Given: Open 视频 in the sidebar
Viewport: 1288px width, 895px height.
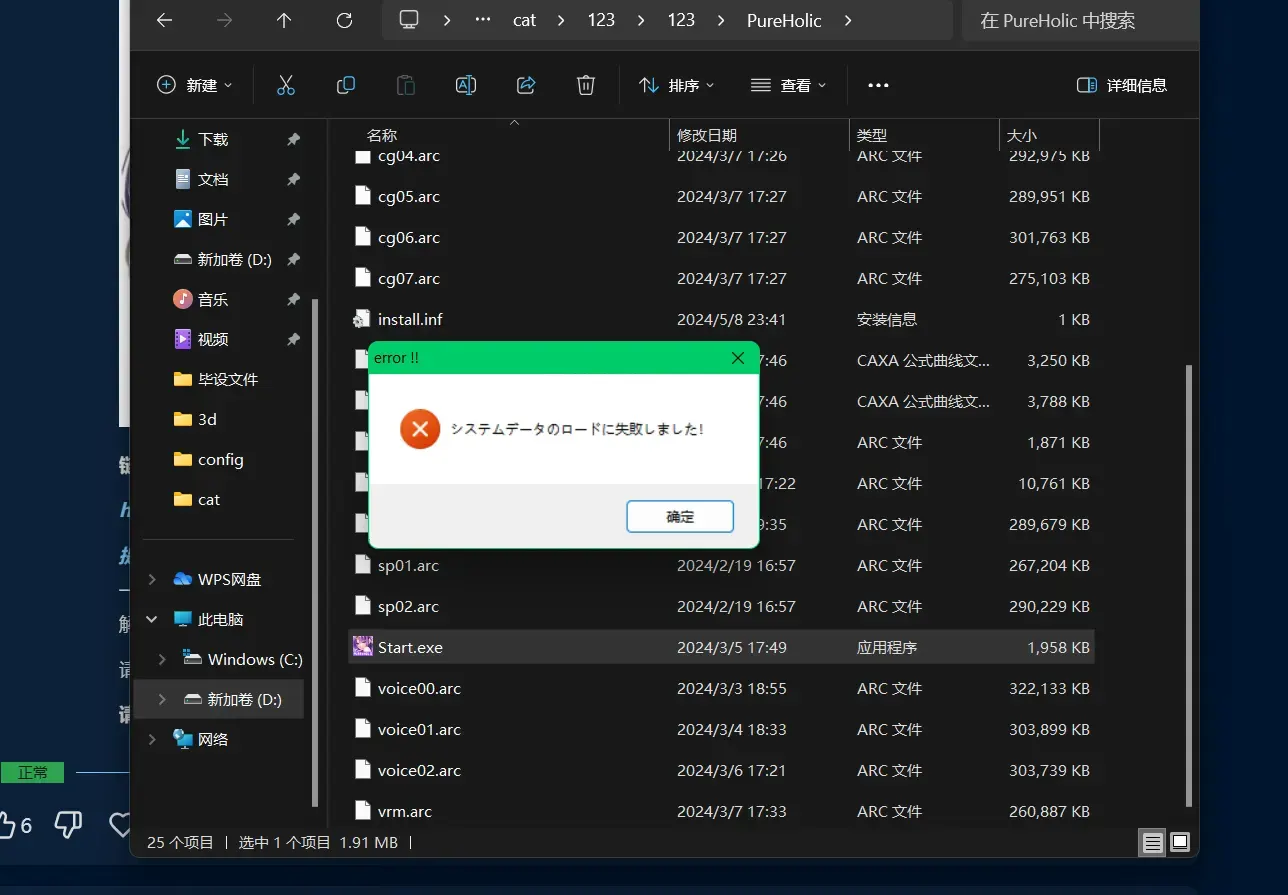Looking at the screenshot, I should 213,340.
